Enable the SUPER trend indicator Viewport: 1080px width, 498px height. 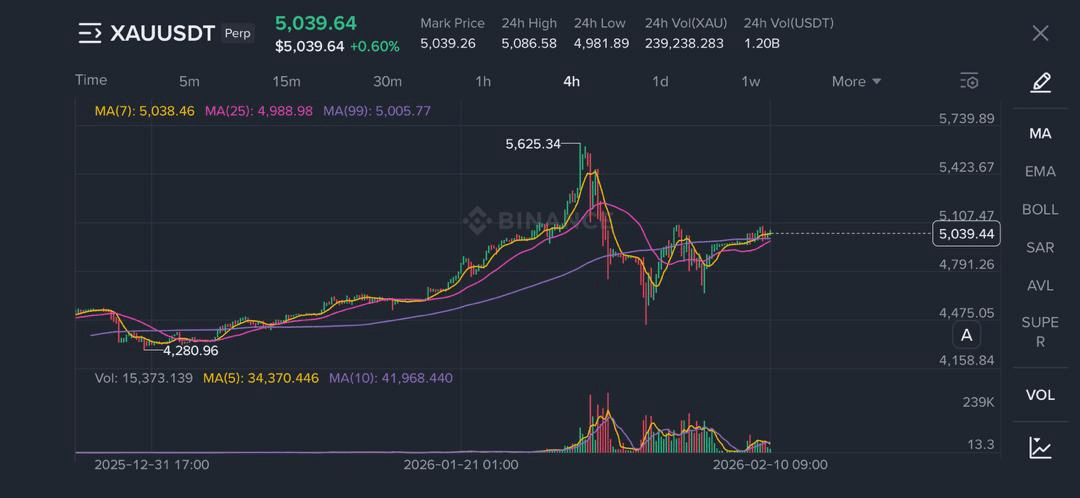click(x=1040, y=331)
